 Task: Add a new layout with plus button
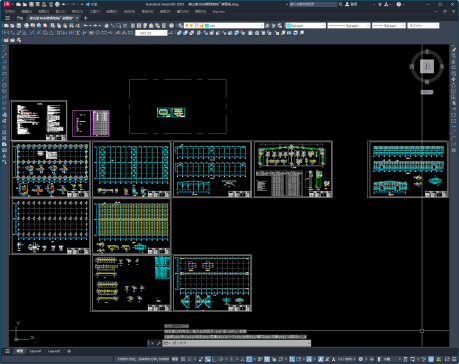(69, 351)
